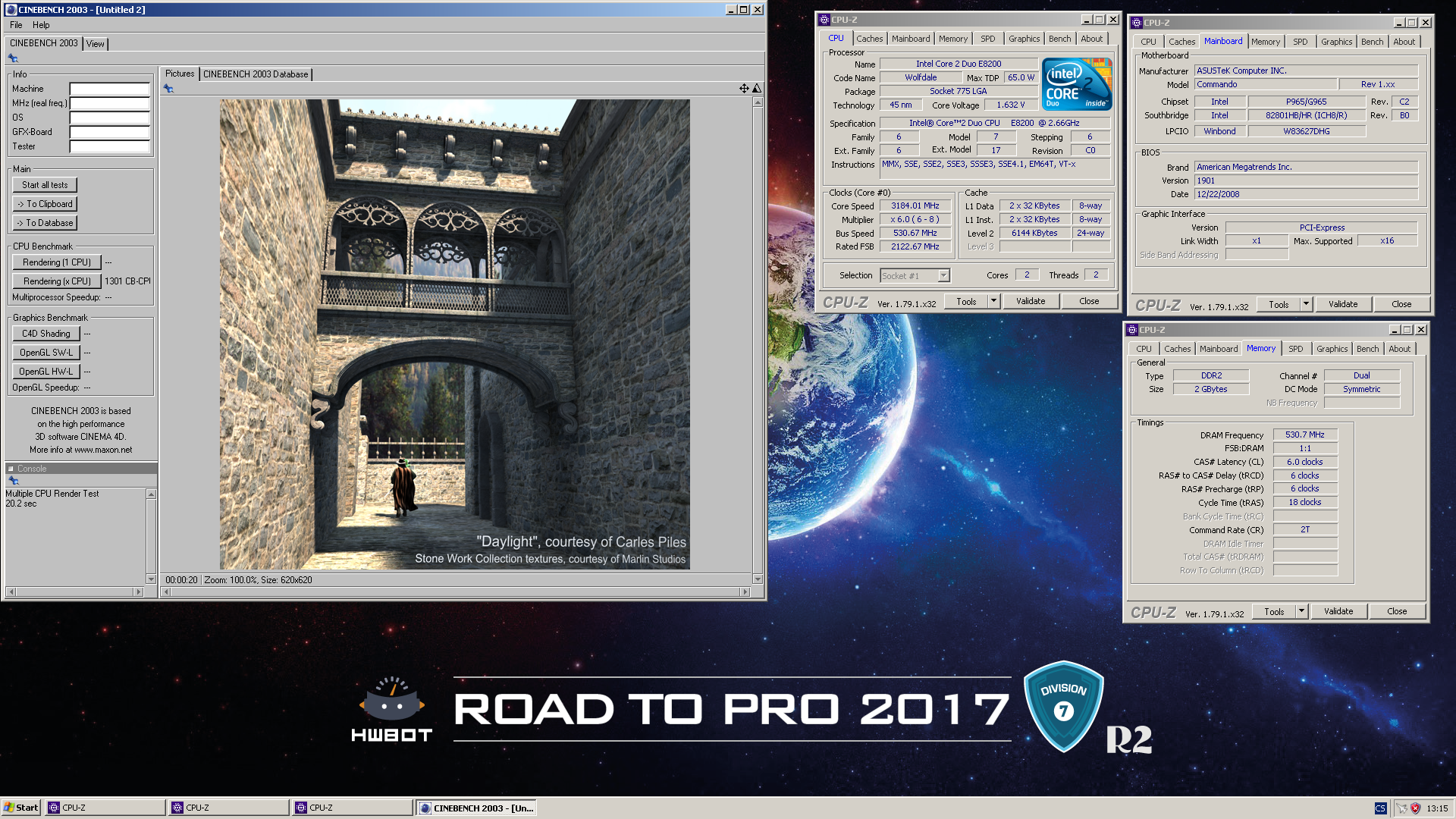The height and width of the screenshot is (819, 1456).
Task: Open About tab in CPU-Z Memory window
Action: pyautogui.click(x=1399, y=349)
